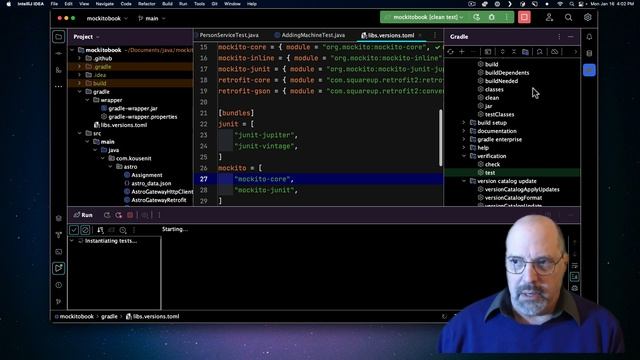Viewport: 640px width, 360px height.
Task: Collapse version catalog update group
Action: [464, 181]
